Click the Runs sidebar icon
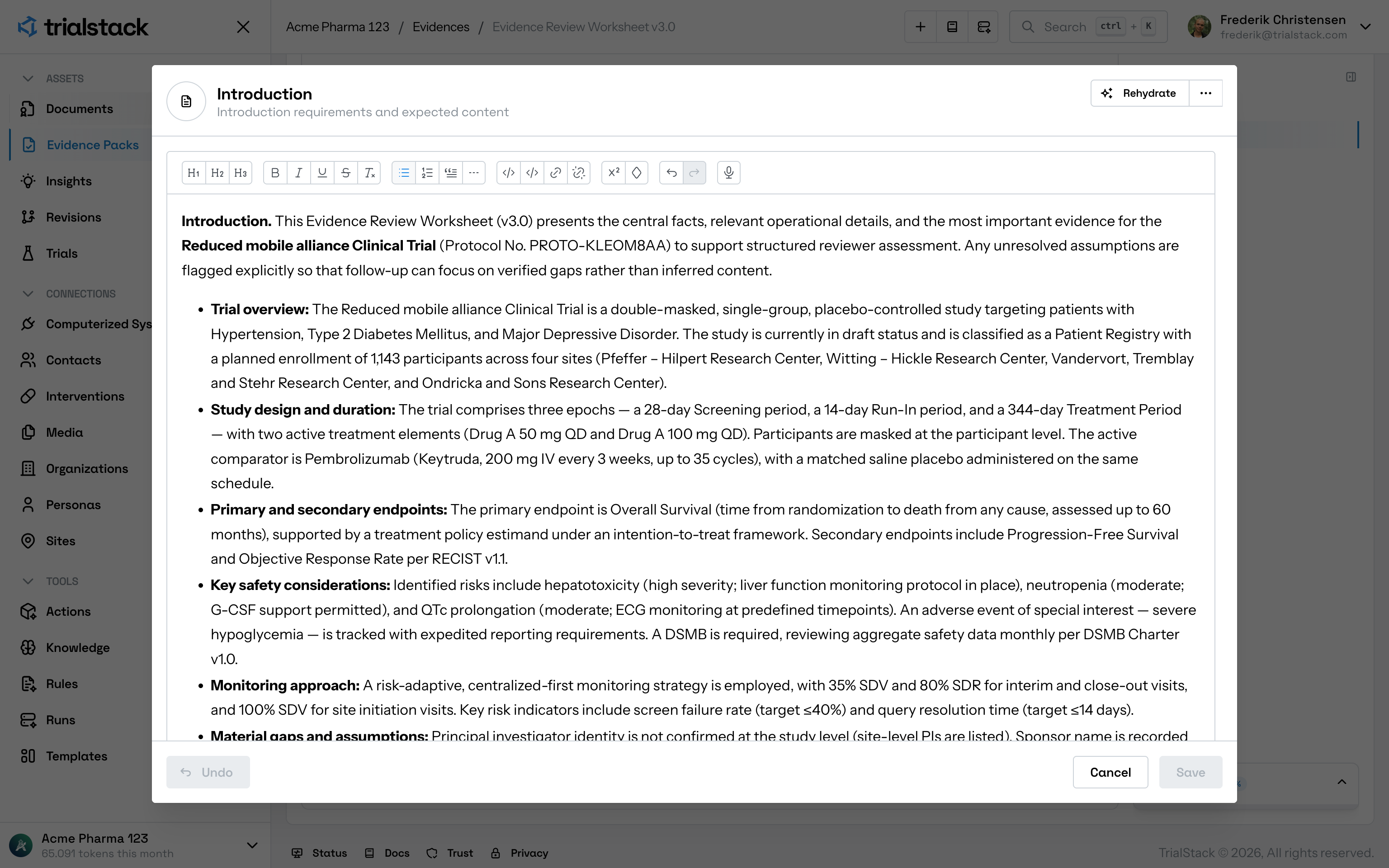1389x868 pixels. point(28,720)
